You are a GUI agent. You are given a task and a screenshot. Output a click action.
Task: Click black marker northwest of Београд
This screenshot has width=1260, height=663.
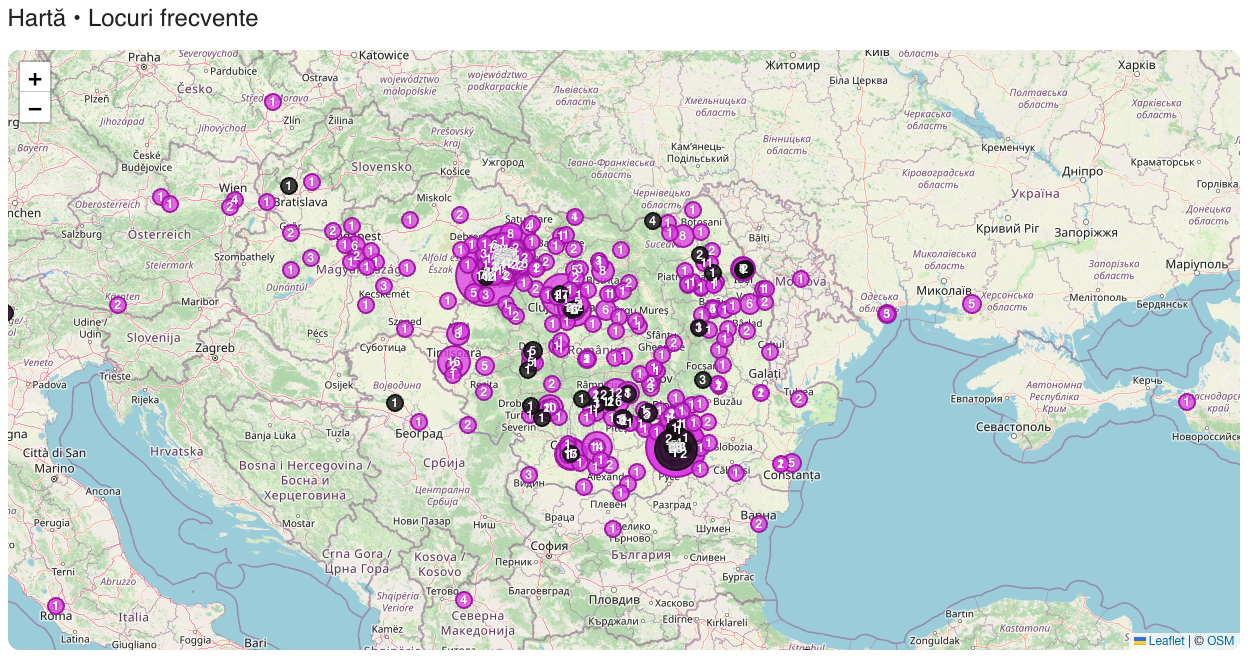[395, 402]
